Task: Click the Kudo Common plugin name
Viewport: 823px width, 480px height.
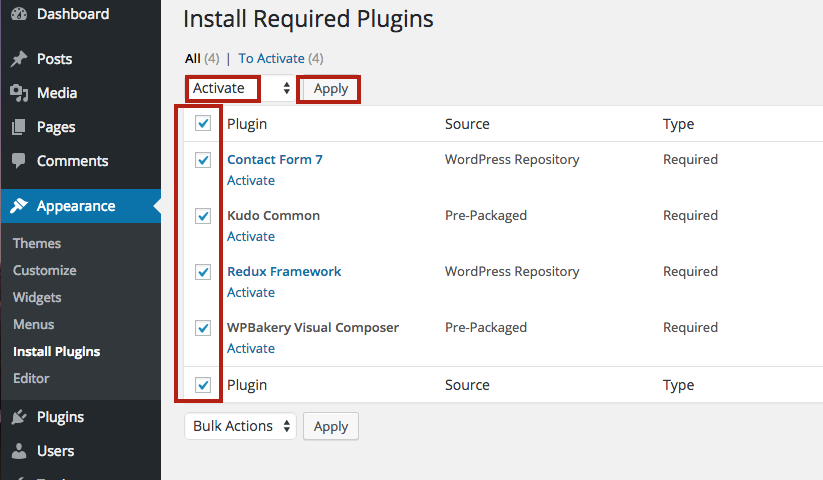Action: coord(273,216)
